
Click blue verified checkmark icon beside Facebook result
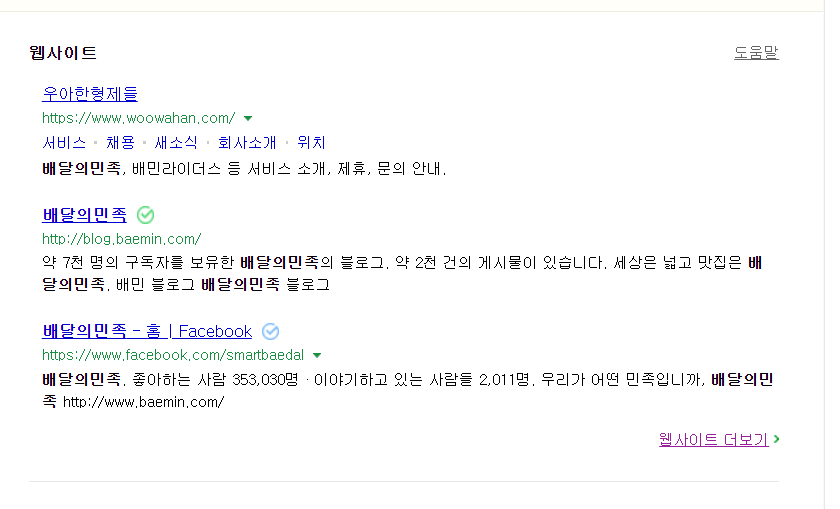point(271,332)
